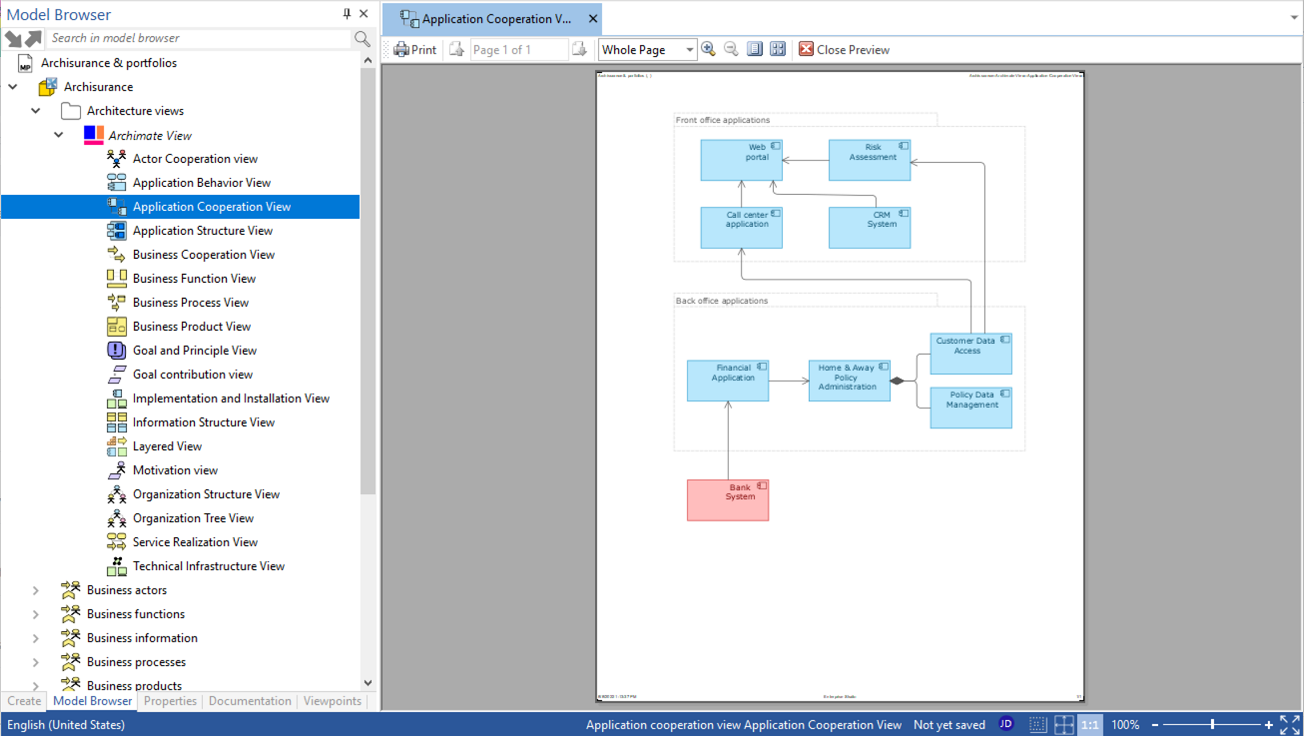Select Technical Infrastructure View icon
Screen dimensions: 1304x736
point(117,566)
